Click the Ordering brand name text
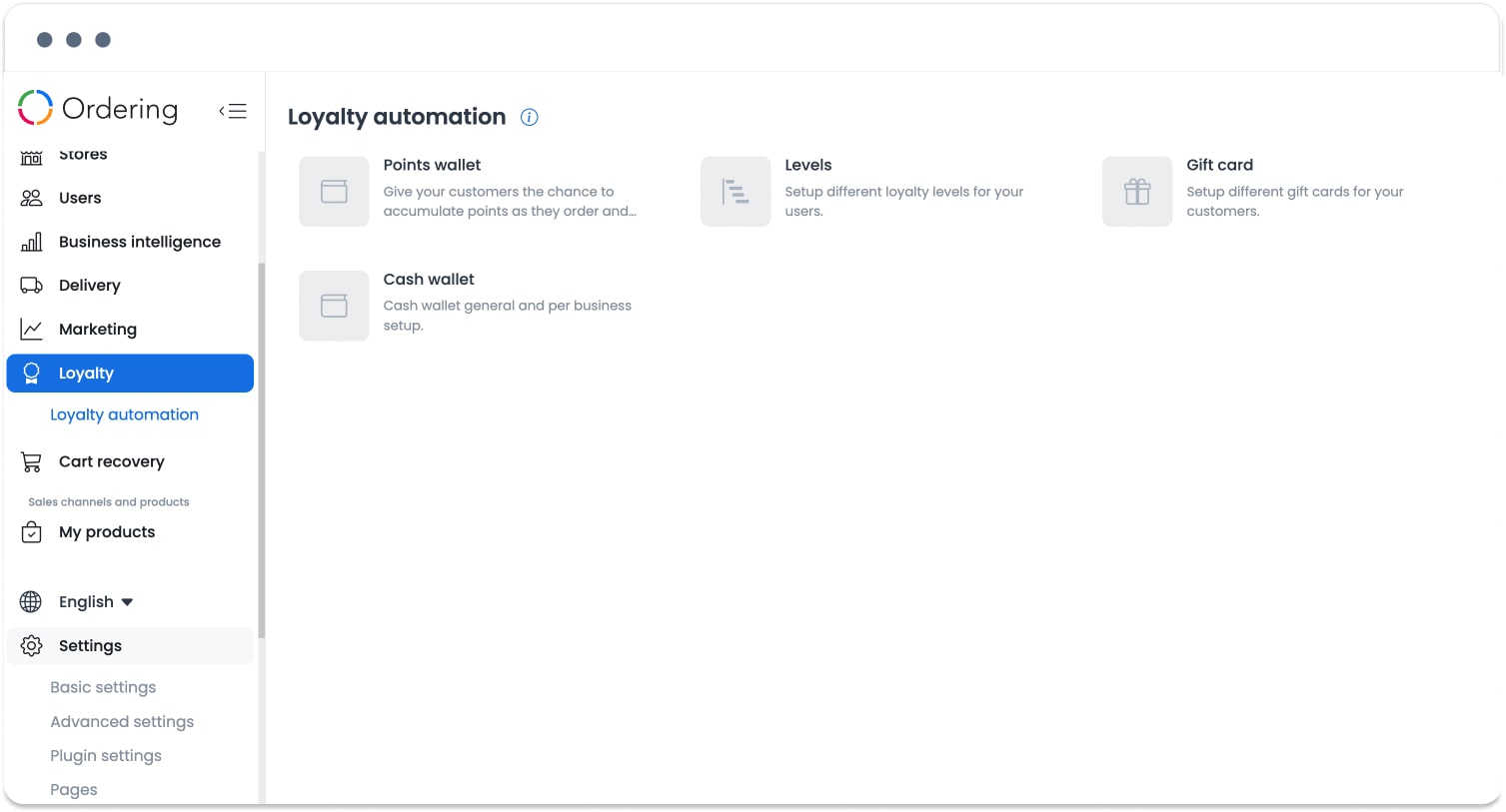 (x=120, y=109)
